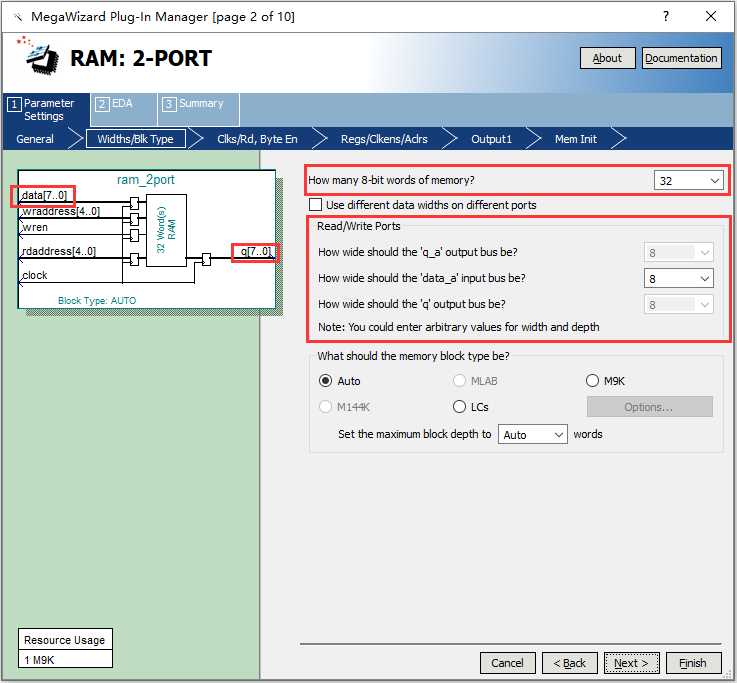Go back with the < Back button

570,663
